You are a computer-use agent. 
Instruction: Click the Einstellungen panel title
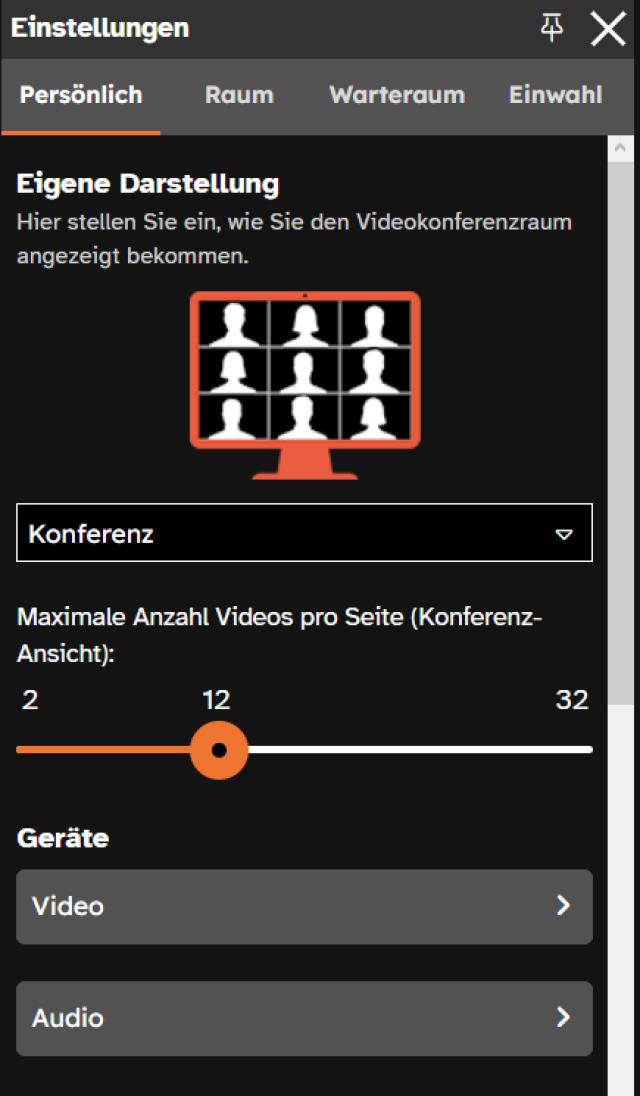tap(100, 28)
